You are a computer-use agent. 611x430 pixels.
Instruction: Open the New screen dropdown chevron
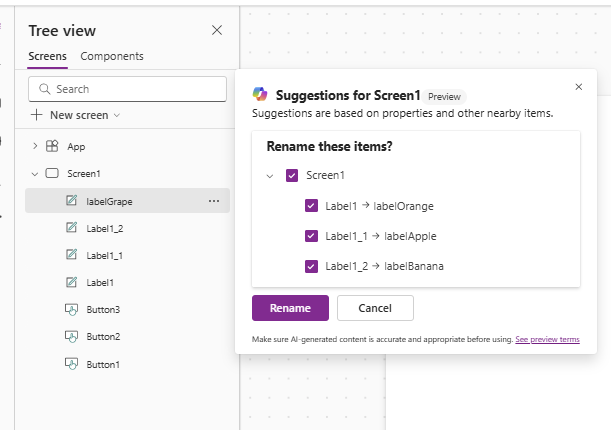pos(117,115)
